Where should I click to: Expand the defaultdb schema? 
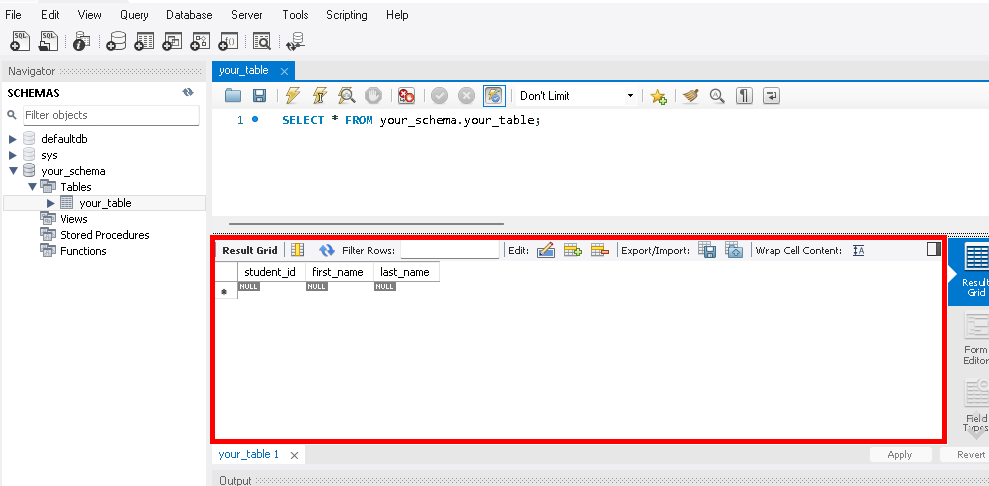coord(13,139)
